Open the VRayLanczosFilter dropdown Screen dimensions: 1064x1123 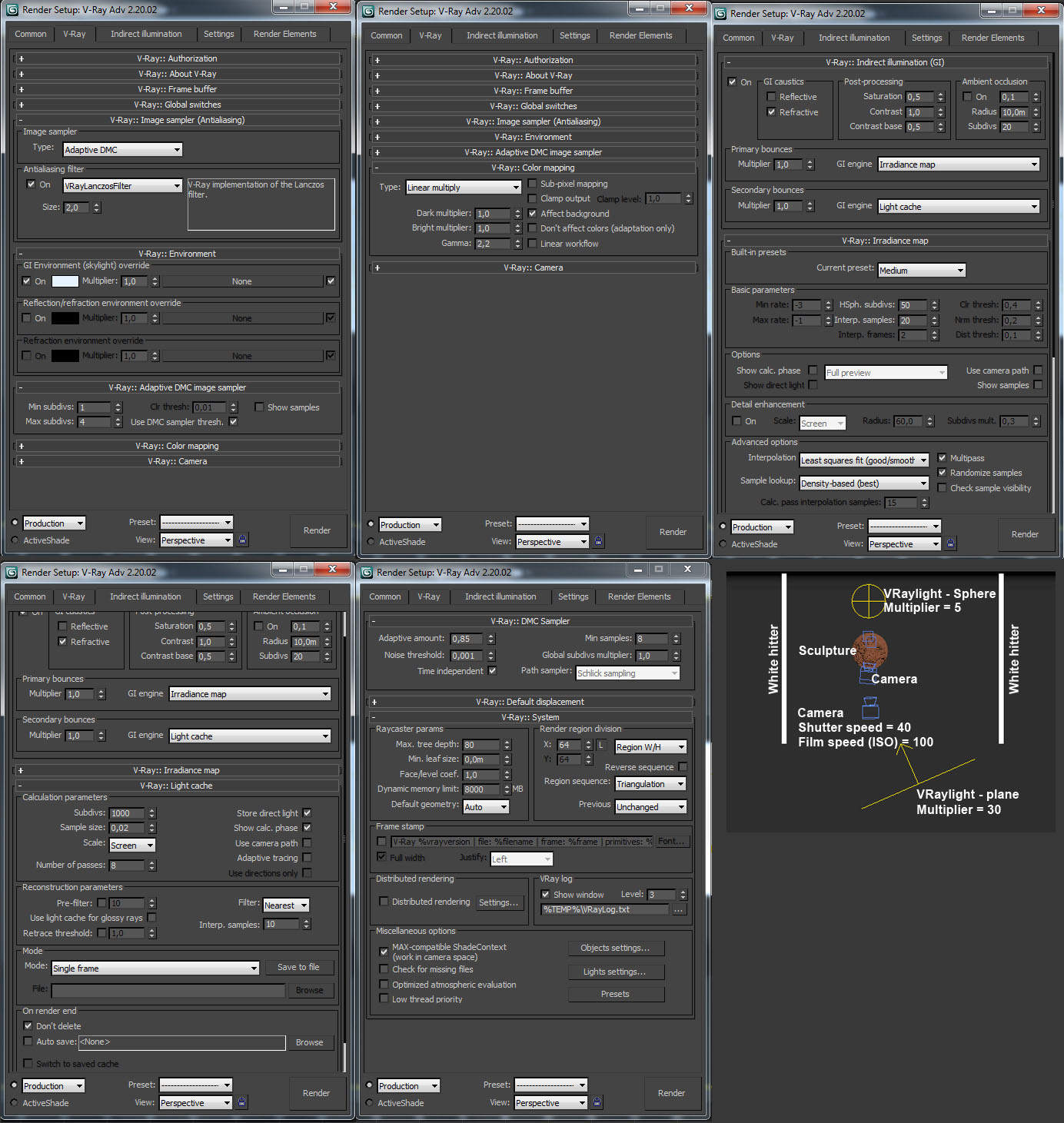tap(122, 186)
